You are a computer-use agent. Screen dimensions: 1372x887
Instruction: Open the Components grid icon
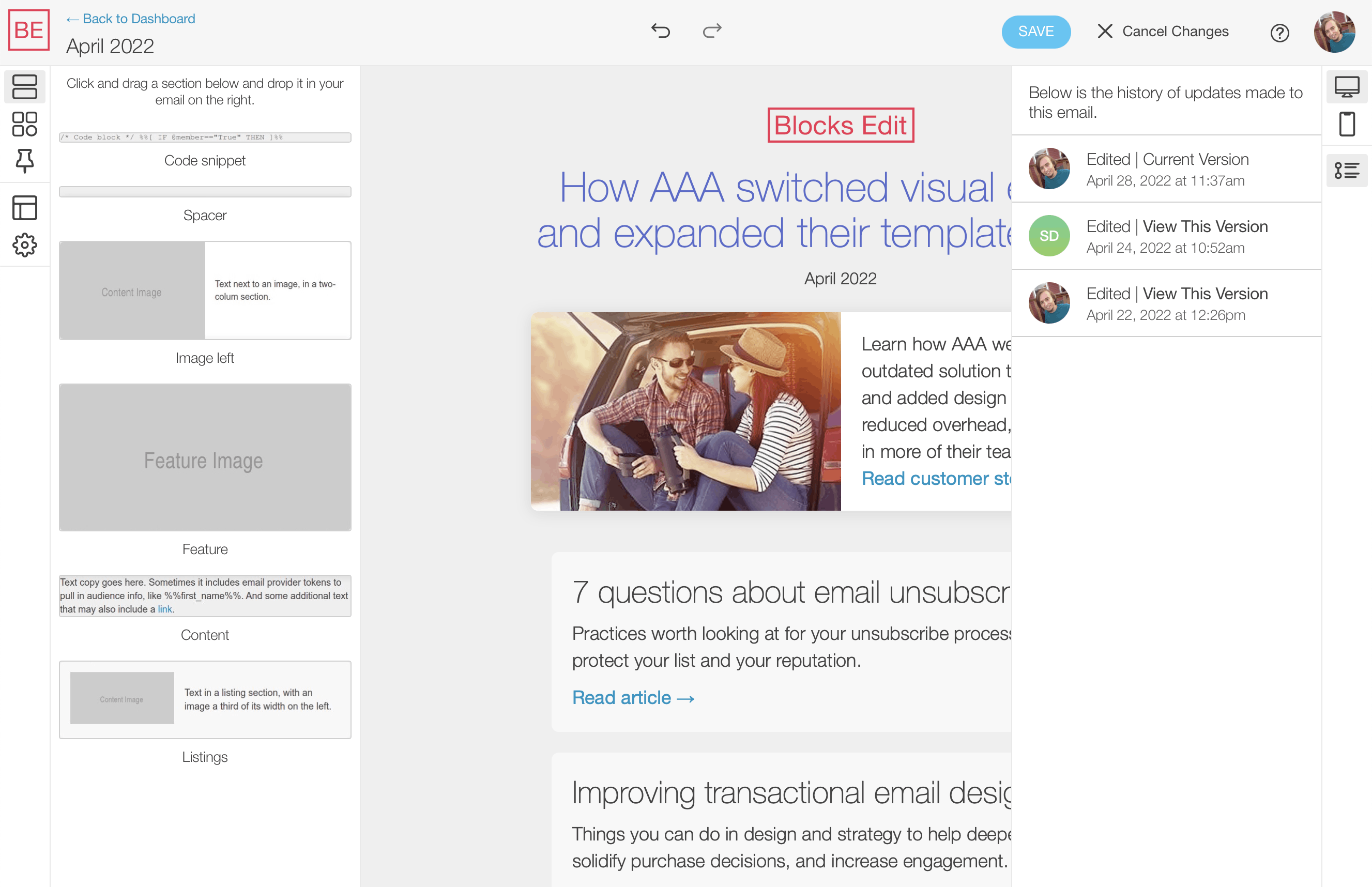coord(25,124)
